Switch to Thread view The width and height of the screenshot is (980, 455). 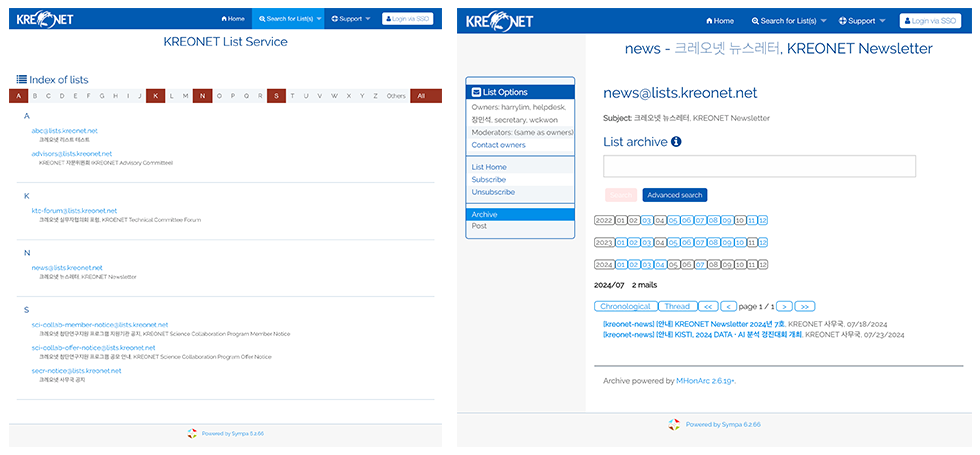point(677,306)
